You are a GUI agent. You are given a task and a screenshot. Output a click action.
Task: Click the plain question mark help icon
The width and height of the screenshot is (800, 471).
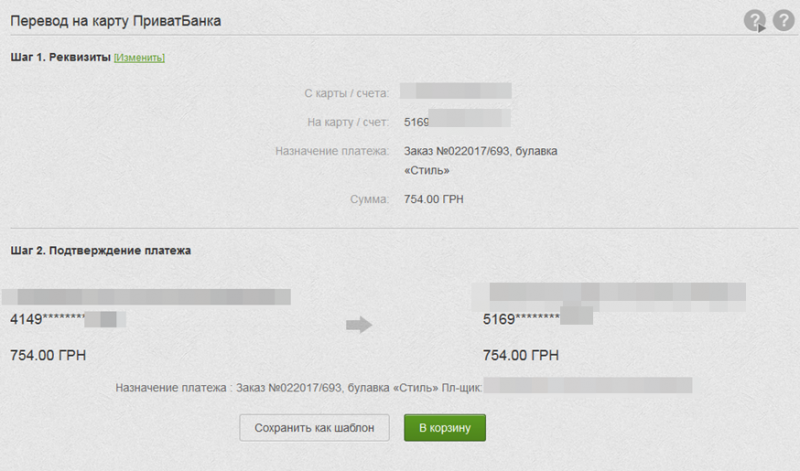click(x=781, y=21)
